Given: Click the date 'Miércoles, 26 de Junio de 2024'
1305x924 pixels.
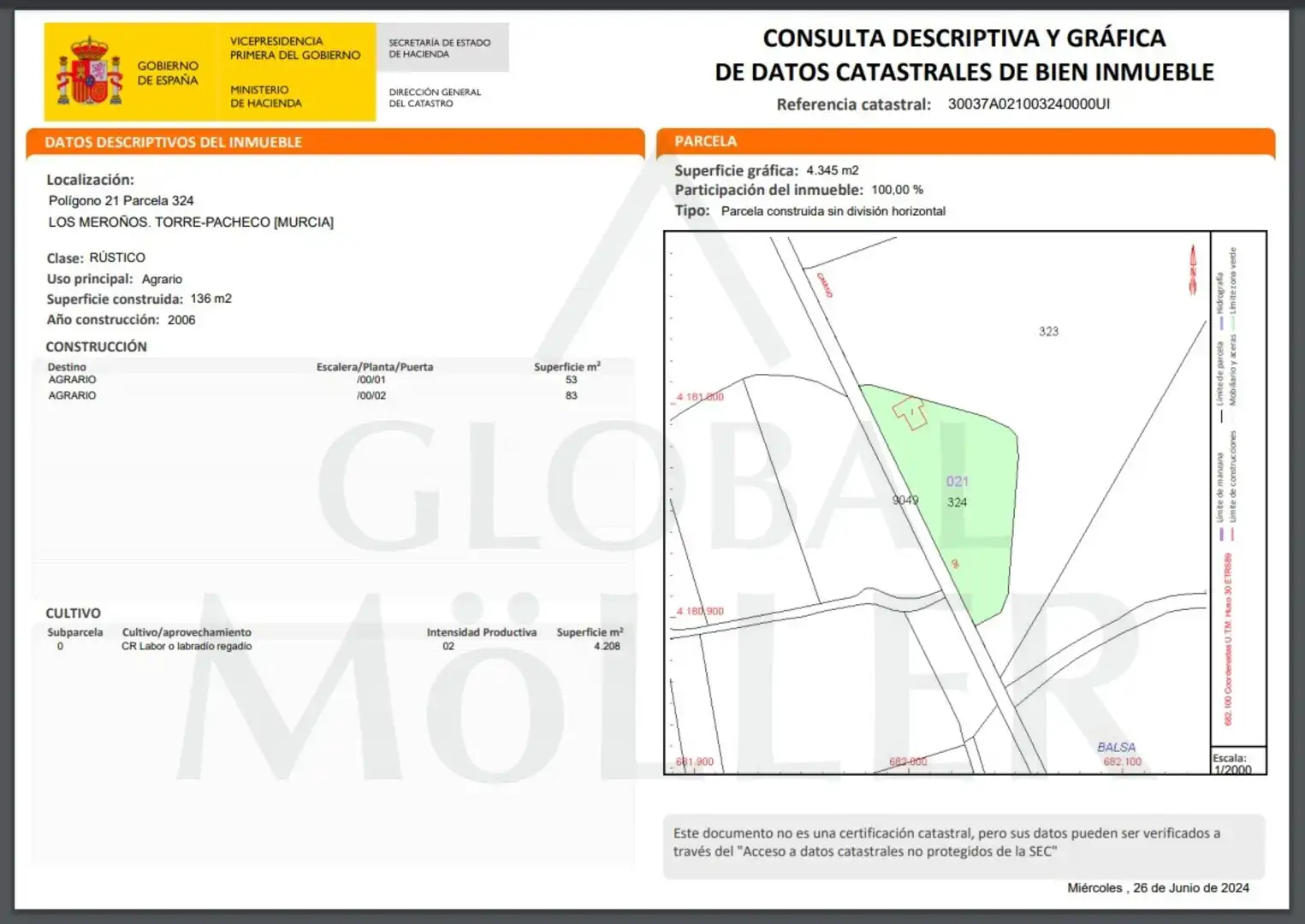Looking at the screenshot, I should tap(1158, 888).
